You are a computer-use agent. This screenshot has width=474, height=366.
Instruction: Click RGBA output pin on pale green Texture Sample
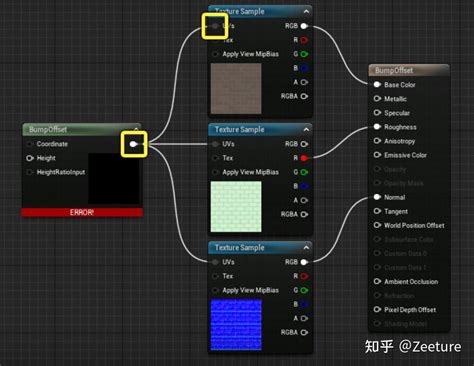304,214
